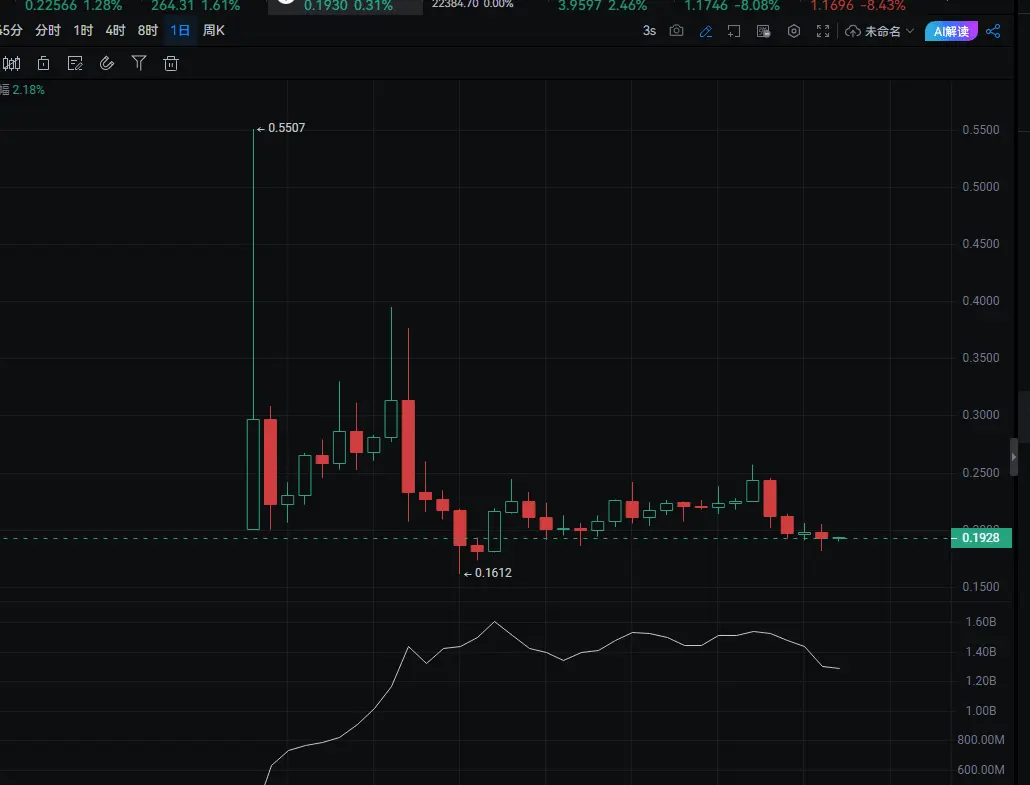
Task: Click the 0.1930 0.31% ticker item
Action: [x=348, y=6]
